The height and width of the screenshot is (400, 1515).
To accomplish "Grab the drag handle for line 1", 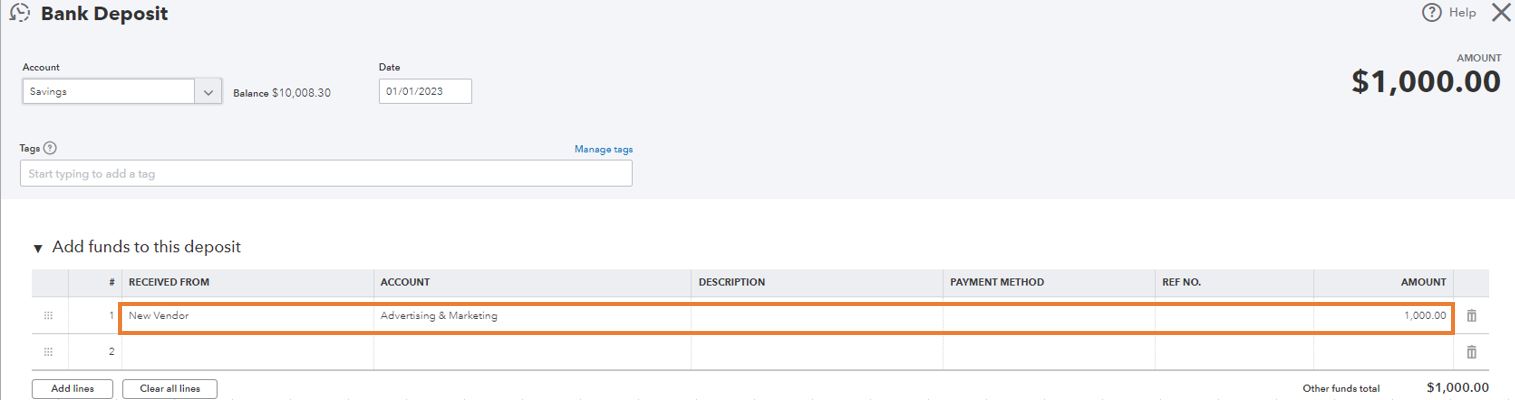I will pyautogui.click(x=48, y=316).
